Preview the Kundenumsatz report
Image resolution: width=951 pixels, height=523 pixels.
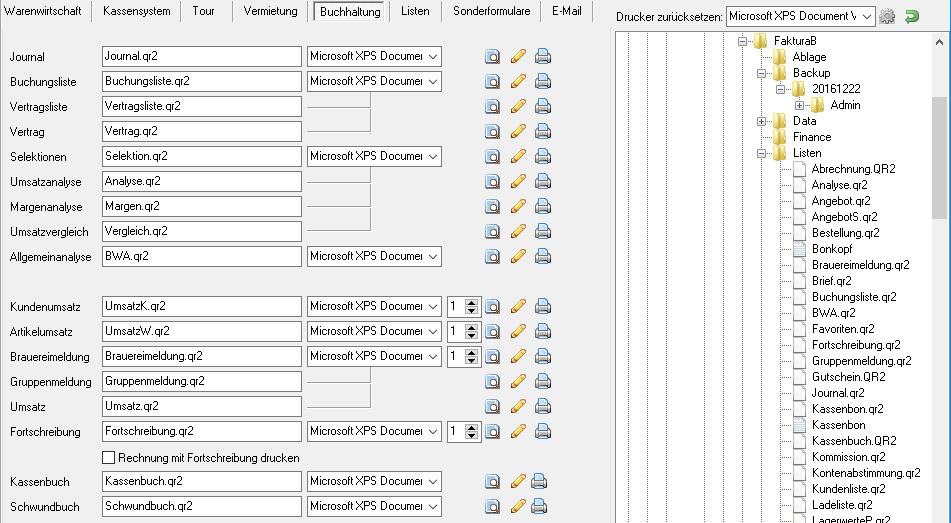tap(492, 306)
